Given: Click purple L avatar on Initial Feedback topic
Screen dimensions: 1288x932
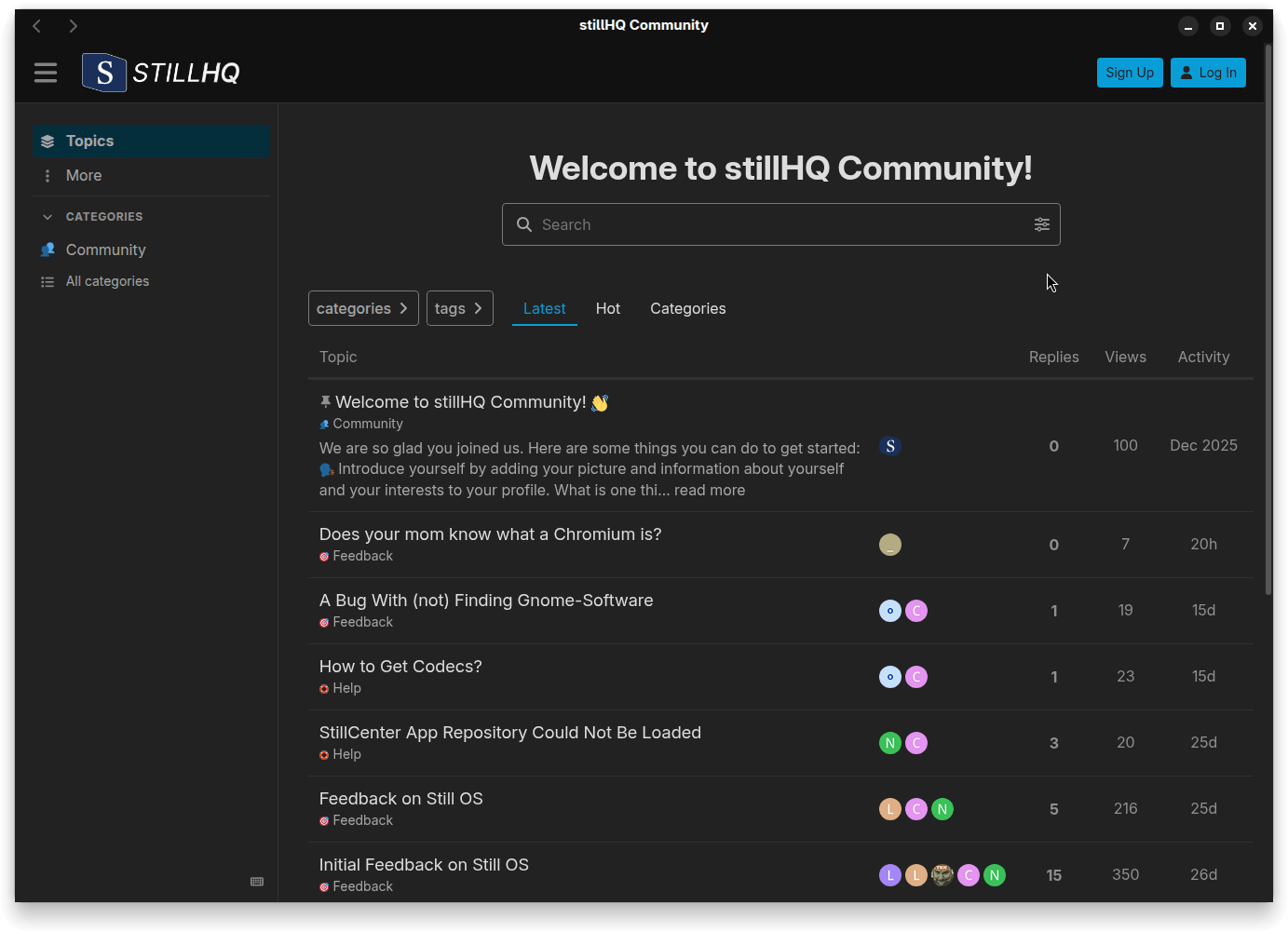Looking at the screenshot, I should click(890, 875).
